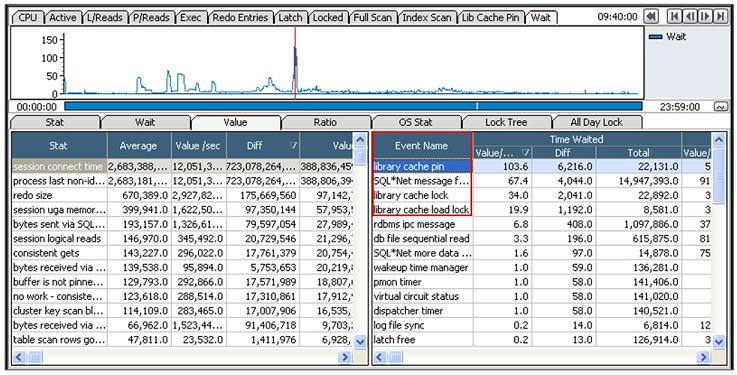737x375 pixels.
Task: Select the latch free event
Action: click(542, 340)
